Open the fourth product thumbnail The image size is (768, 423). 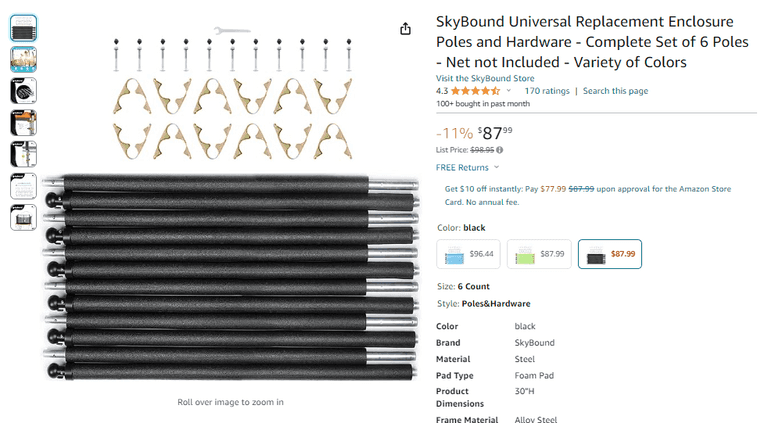pyautogui.click(x=24, y=122)
